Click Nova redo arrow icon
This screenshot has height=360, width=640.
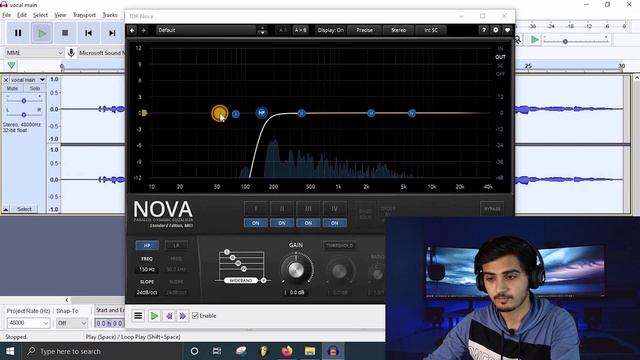pyautogui.click(x=143, y=30)
